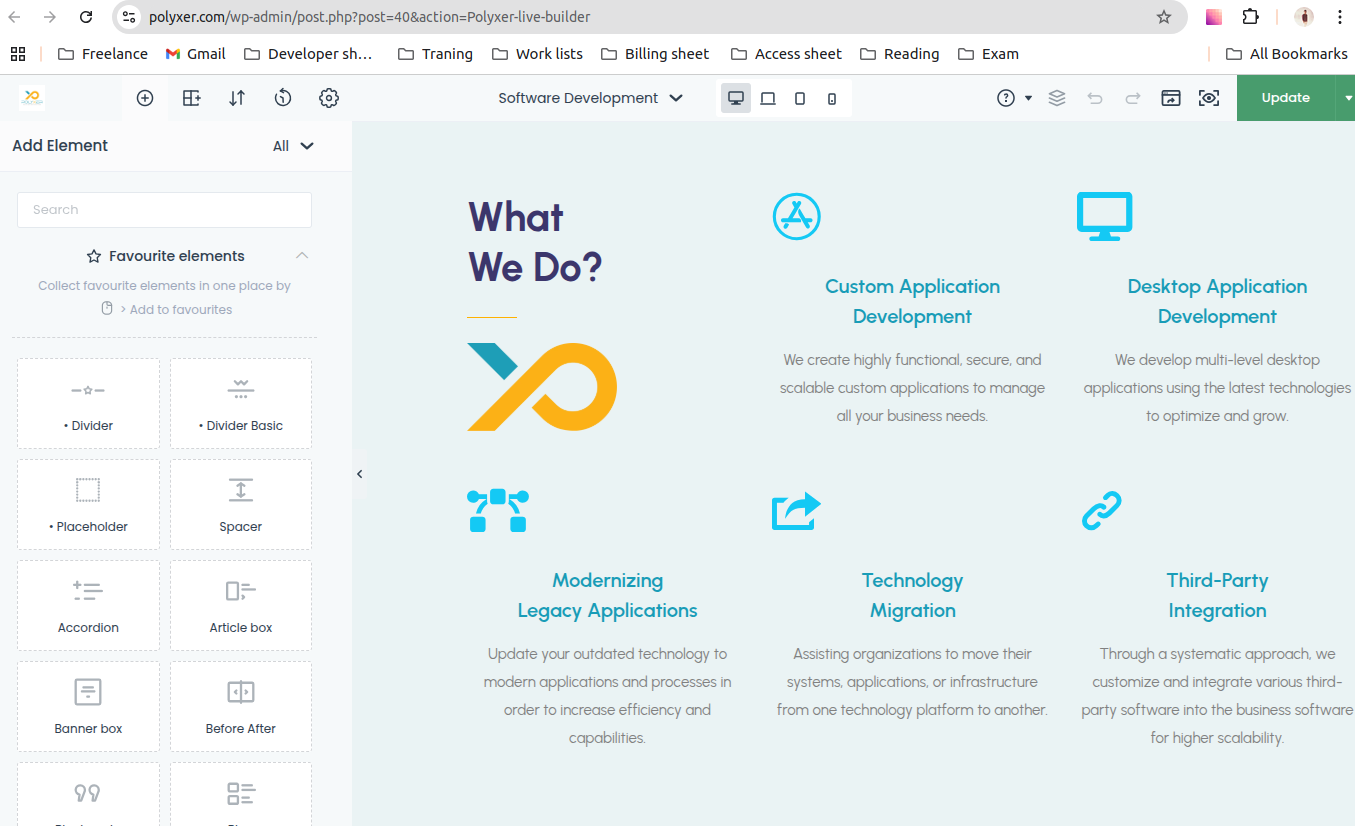This screenshot has height=826, width=1355.
Task: Click the large Polyxer logo image
Action: tap(542, 387)
